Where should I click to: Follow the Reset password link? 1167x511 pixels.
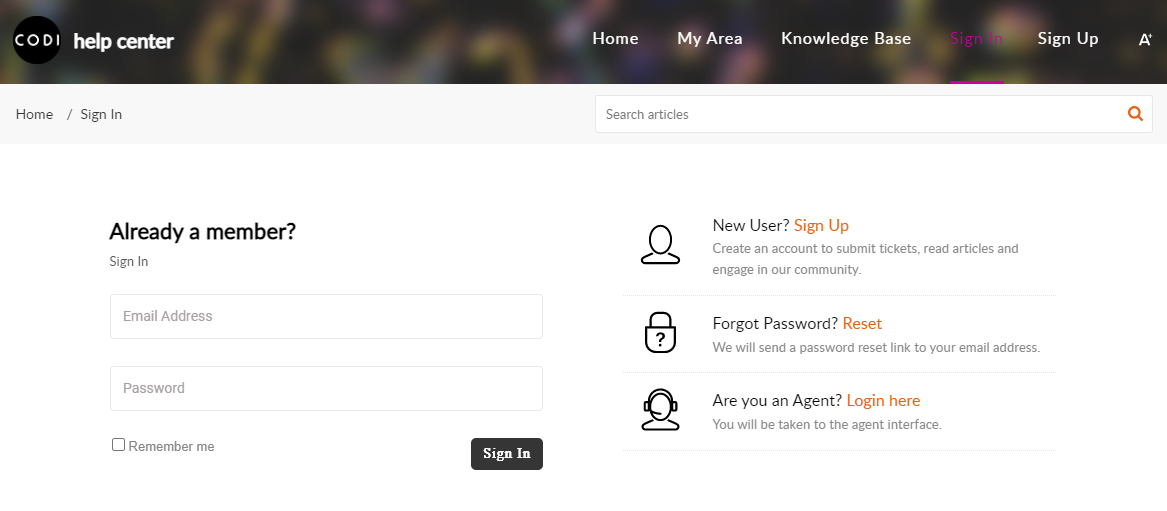coord(862,324)
